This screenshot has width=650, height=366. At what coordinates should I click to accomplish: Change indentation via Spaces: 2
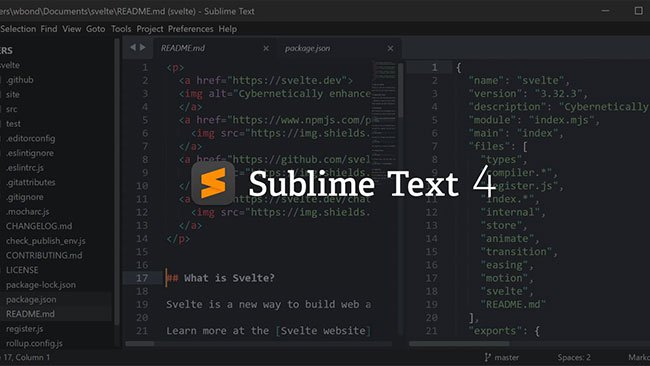coord(574,357)
